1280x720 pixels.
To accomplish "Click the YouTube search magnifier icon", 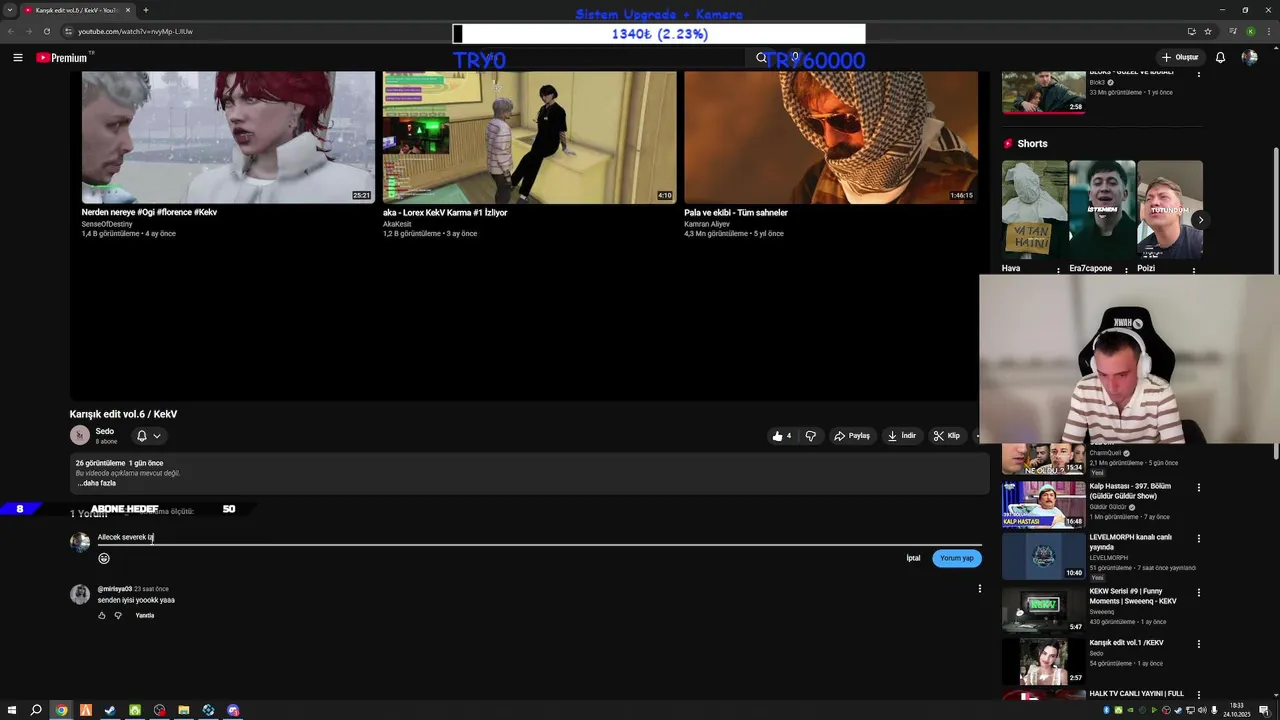I will point(761,58).
